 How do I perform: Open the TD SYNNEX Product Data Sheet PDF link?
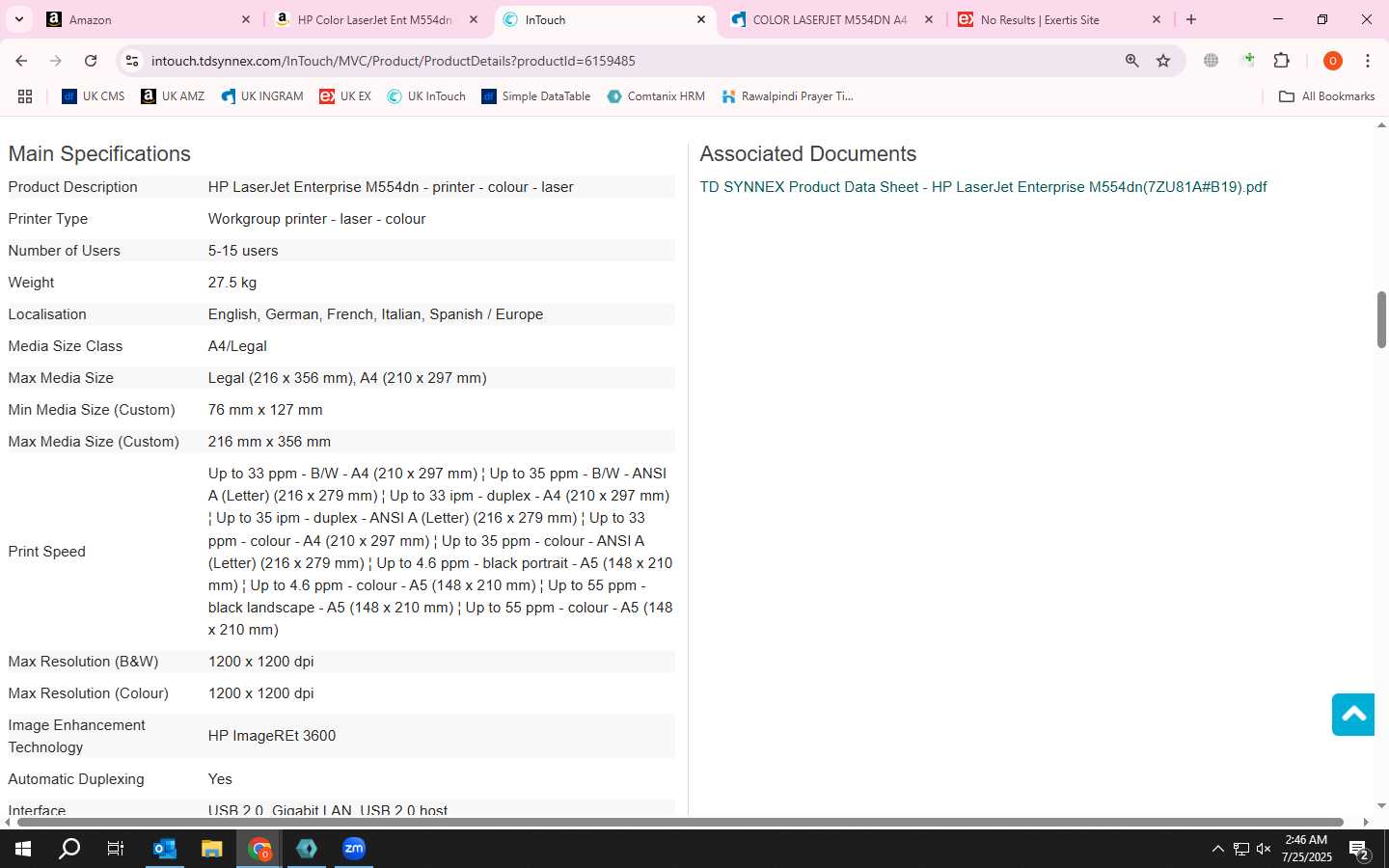(x=983, y=187)
